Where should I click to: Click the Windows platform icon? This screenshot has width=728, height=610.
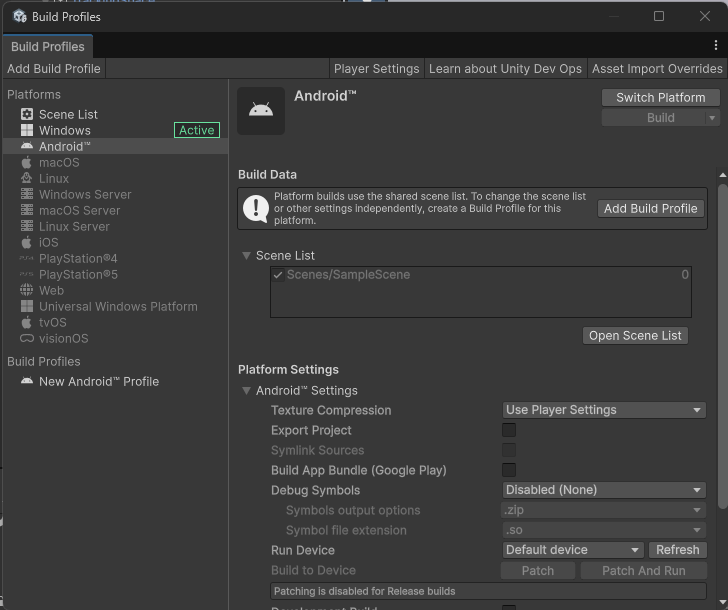coord(27,130)
